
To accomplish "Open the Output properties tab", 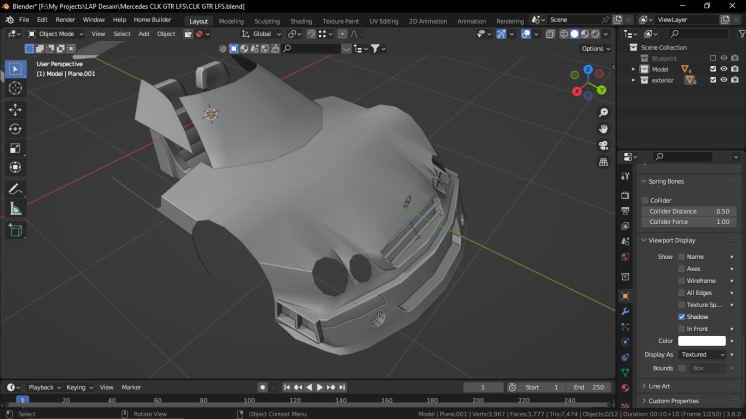I will (x=625, y=211).
